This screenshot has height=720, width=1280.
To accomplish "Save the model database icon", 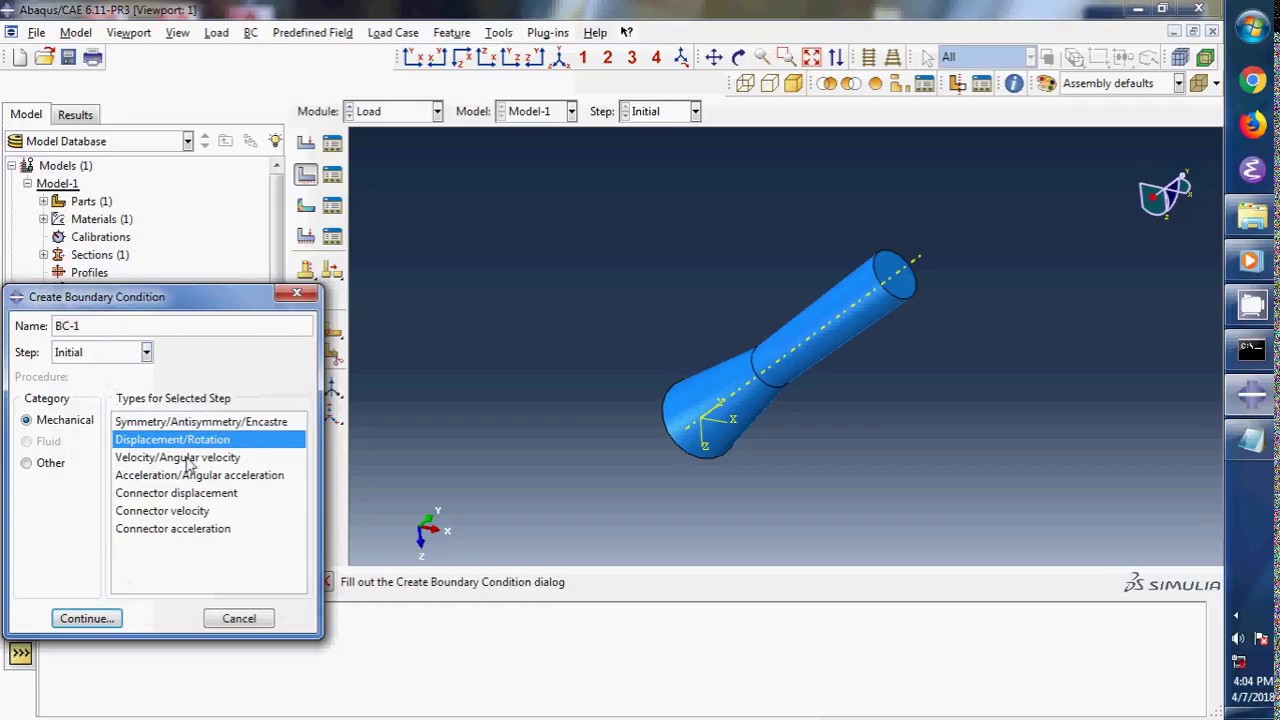I will 68,58.
